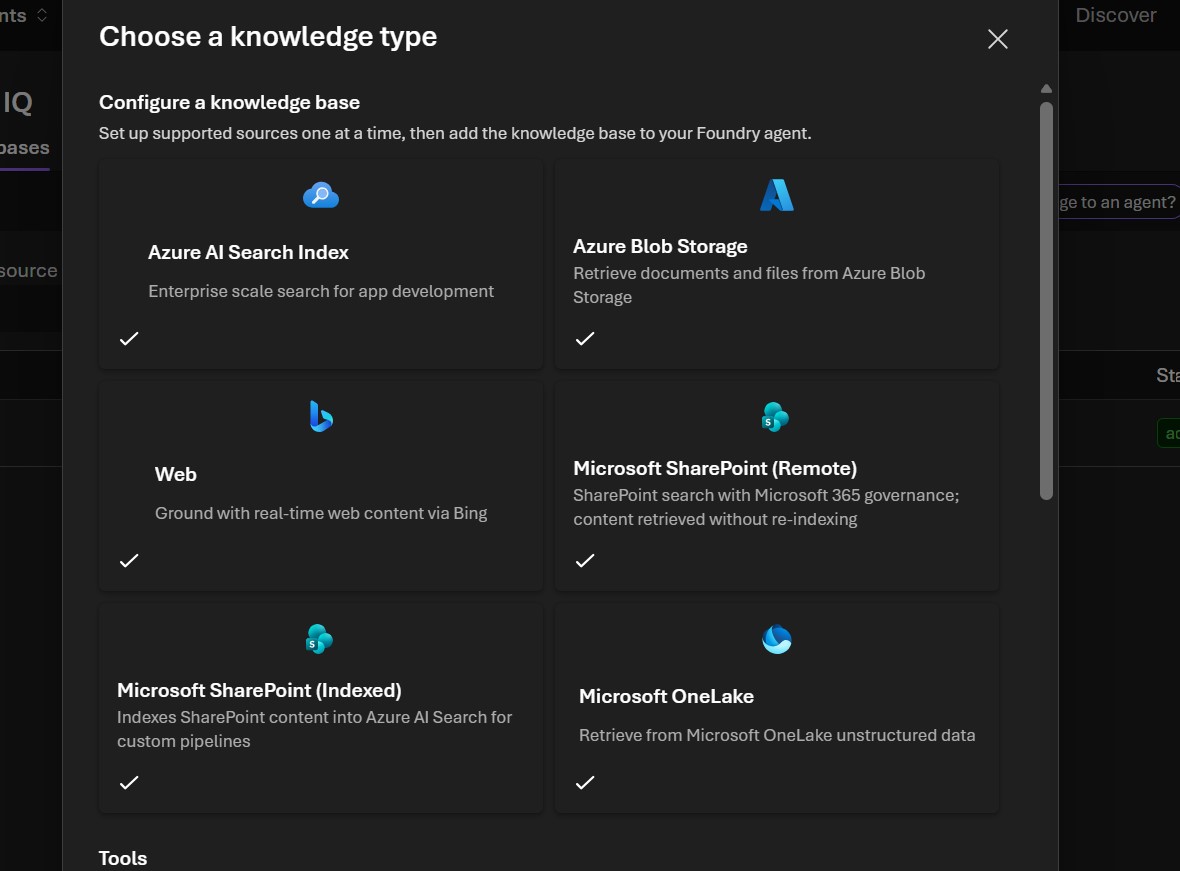The height and width of the screenshot is (871, 1180).
Task: Open the Discover tab
Action: click(x=1115, y=15)
